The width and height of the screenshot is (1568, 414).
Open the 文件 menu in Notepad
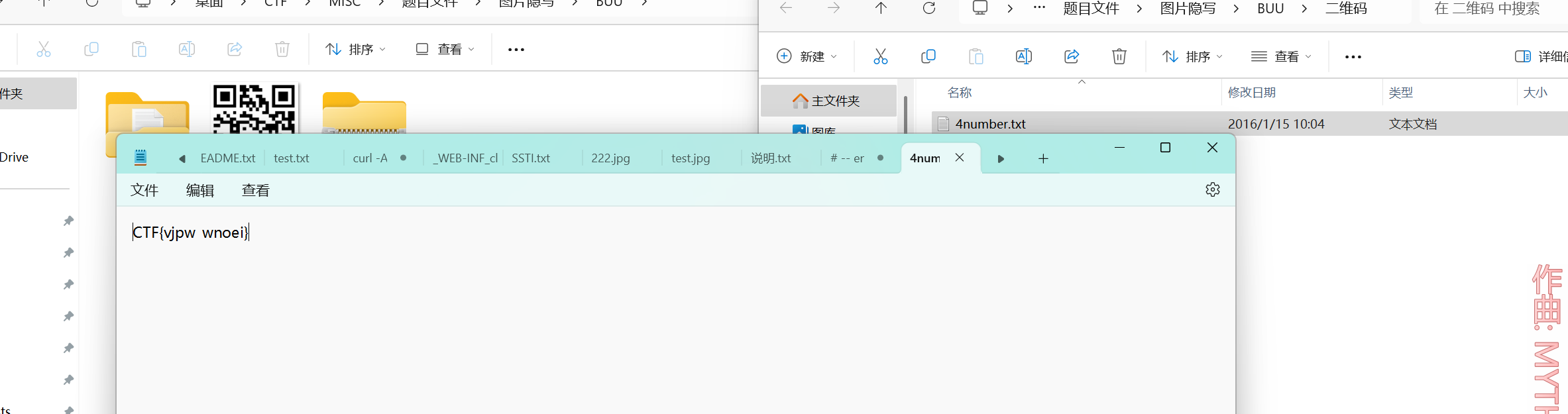(x=144, y=191)
